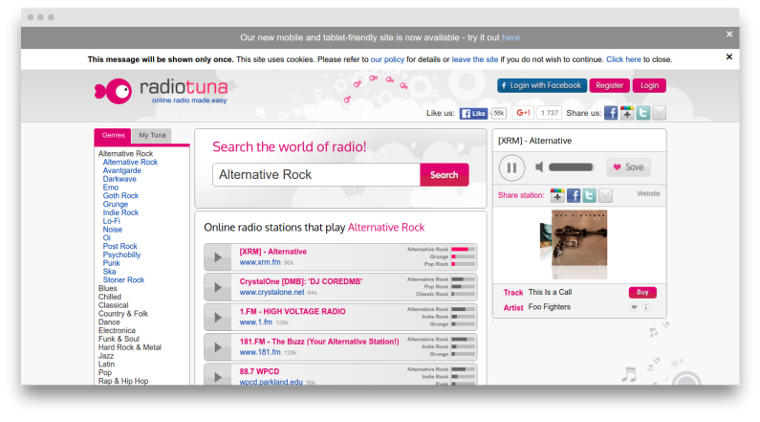This screenshot has width=760, height=422.
Task: Open the www.1.fm link
Action: click(256, 322)
